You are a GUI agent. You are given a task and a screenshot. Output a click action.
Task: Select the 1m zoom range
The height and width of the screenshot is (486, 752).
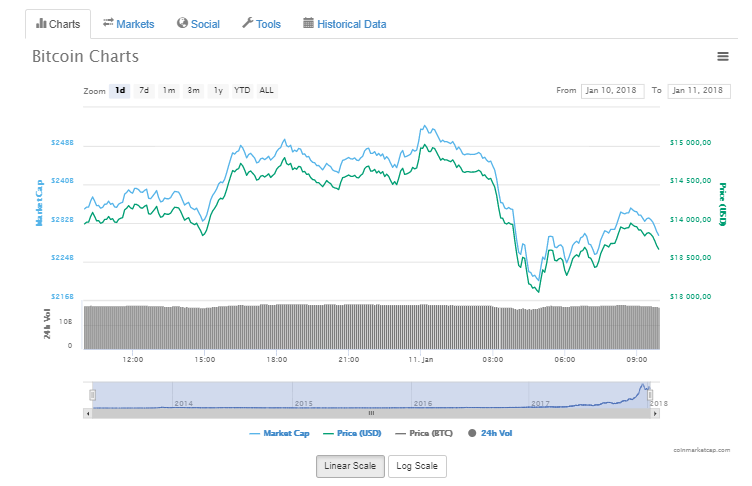pyautogui.click(x=168, y=91)
